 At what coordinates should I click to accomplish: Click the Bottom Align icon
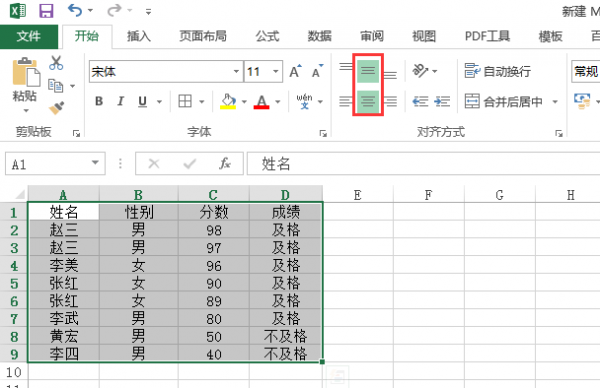(x=390, y=74)
